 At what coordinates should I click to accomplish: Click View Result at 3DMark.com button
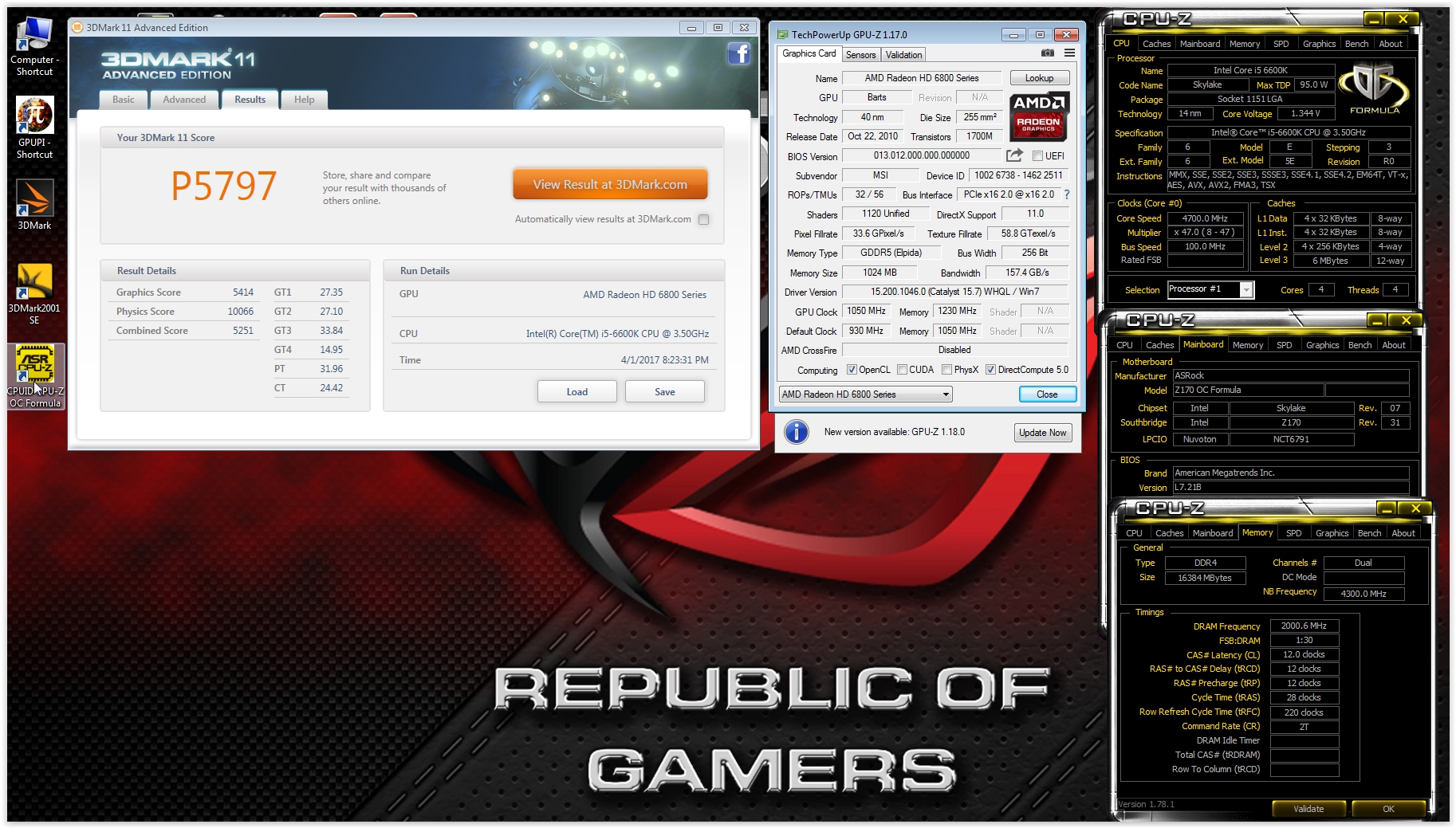(x=610, y=184)
